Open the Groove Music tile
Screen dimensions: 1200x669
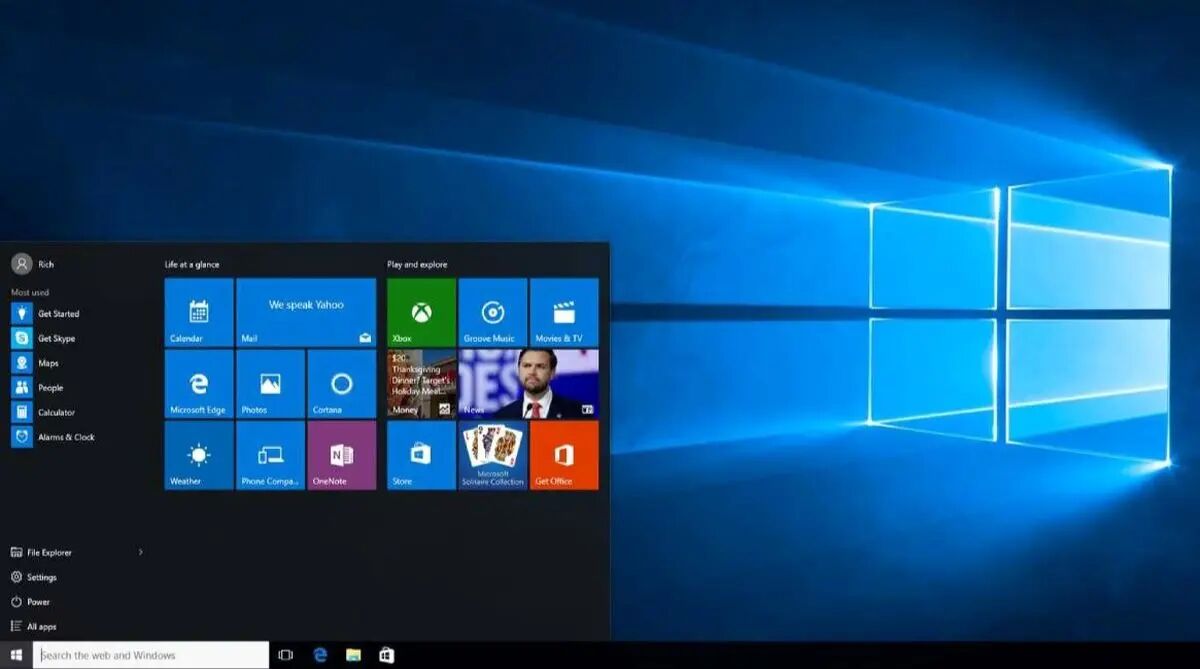point(493,312)
